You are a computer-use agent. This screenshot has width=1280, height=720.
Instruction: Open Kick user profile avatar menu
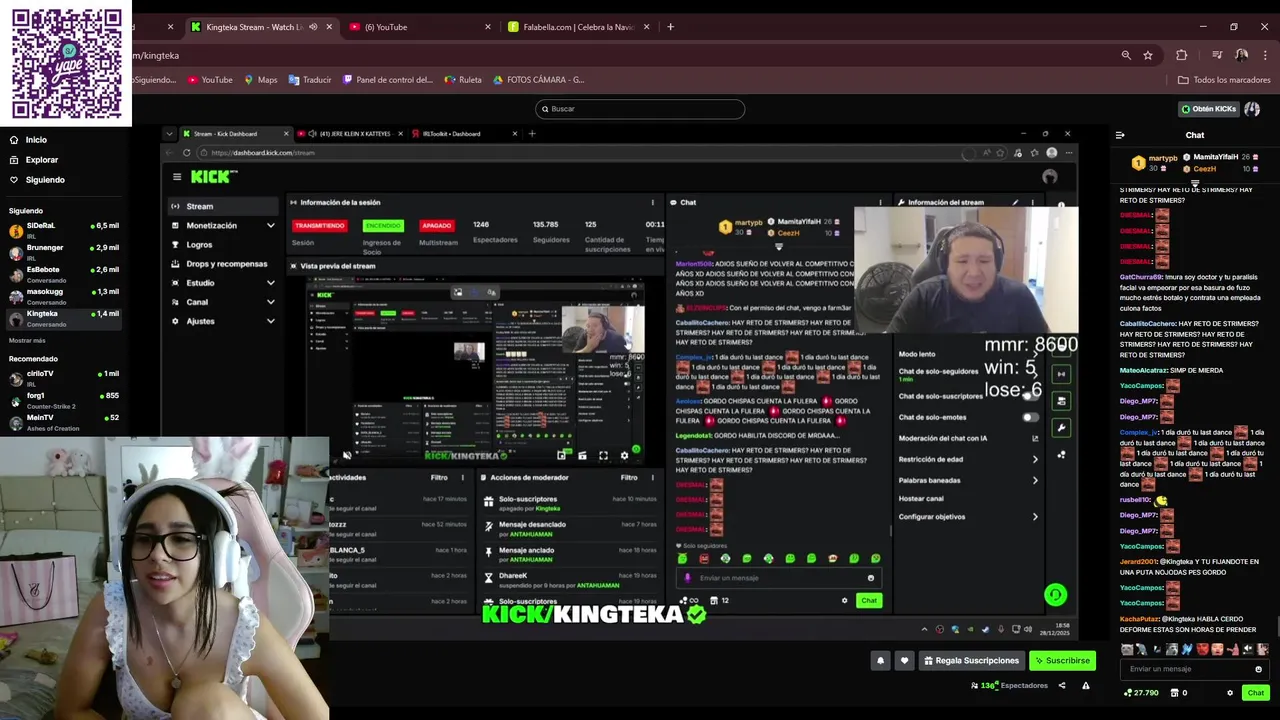coord(1252,108)
